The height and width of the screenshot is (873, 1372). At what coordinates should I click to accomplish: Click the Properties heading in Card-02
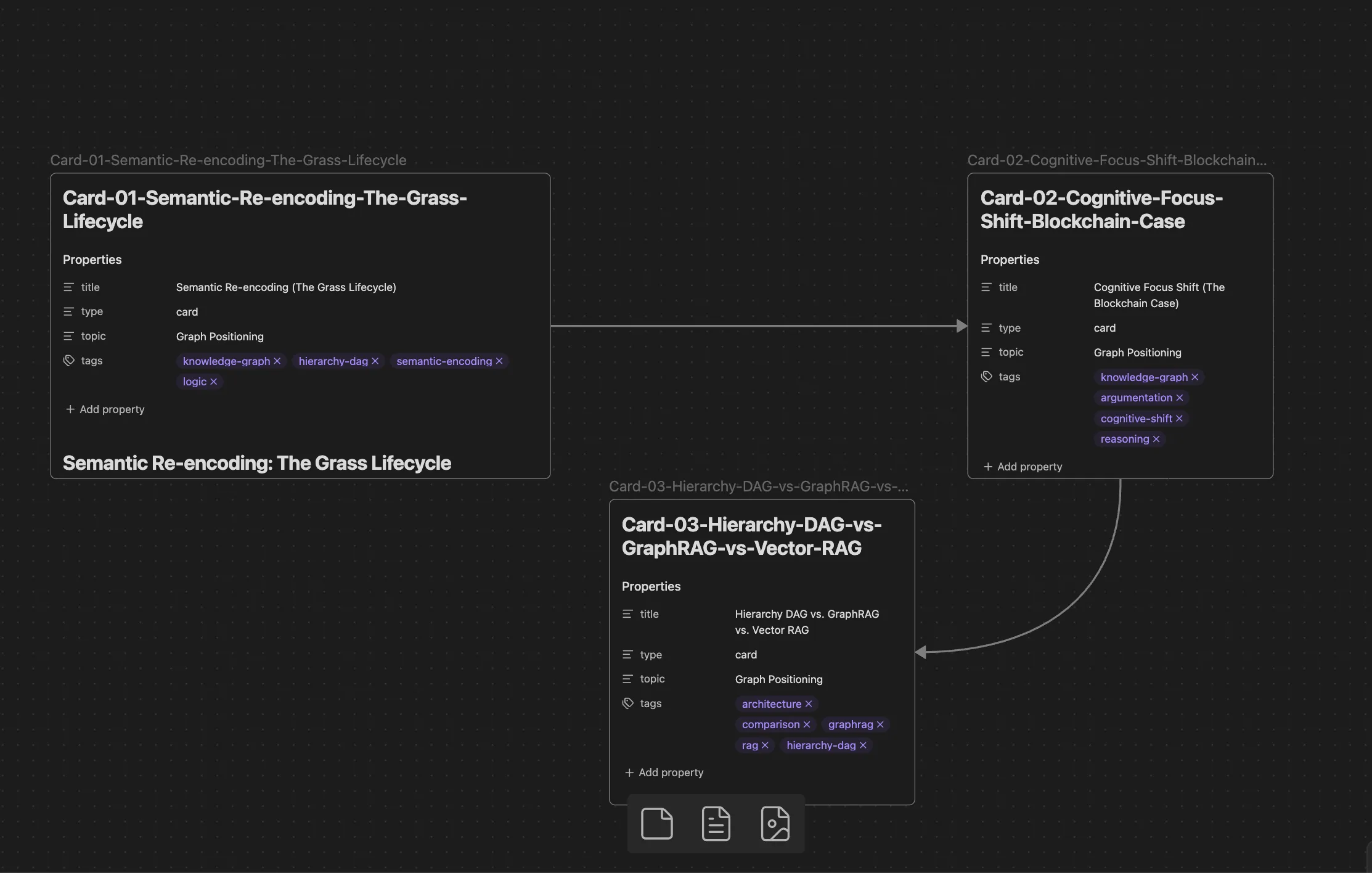coord(1010,260)
